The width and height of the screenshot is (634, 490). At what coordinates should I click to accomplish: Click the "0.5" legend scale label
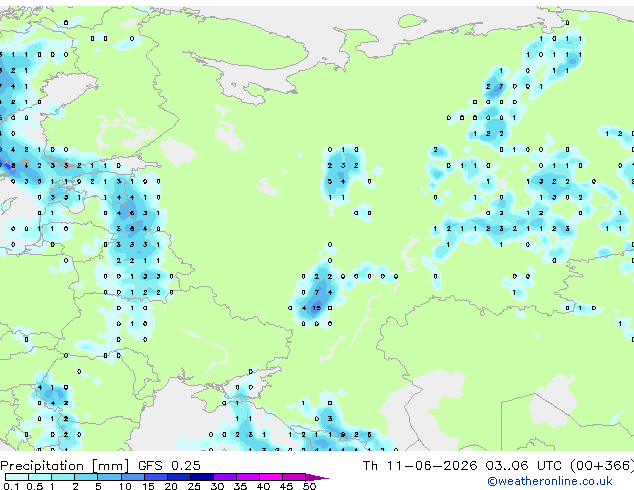click(x=35, y=486)
